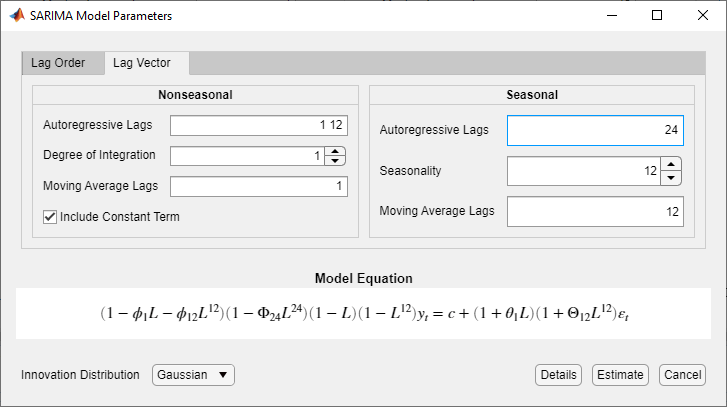Maximize the SARIMA Model Parameters window

657,16
